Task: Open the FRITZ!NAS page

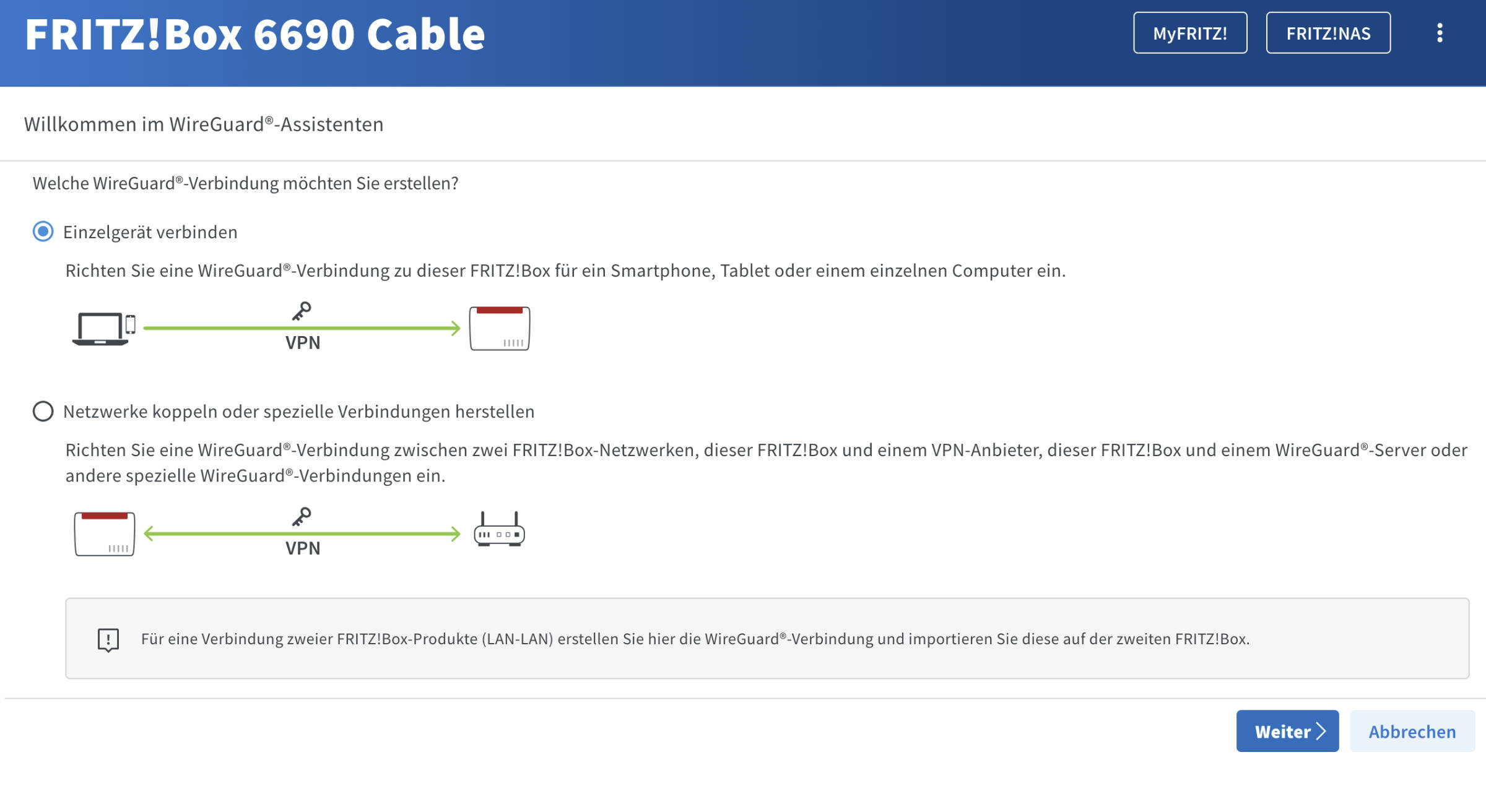Action: [x=1328, y=33]
